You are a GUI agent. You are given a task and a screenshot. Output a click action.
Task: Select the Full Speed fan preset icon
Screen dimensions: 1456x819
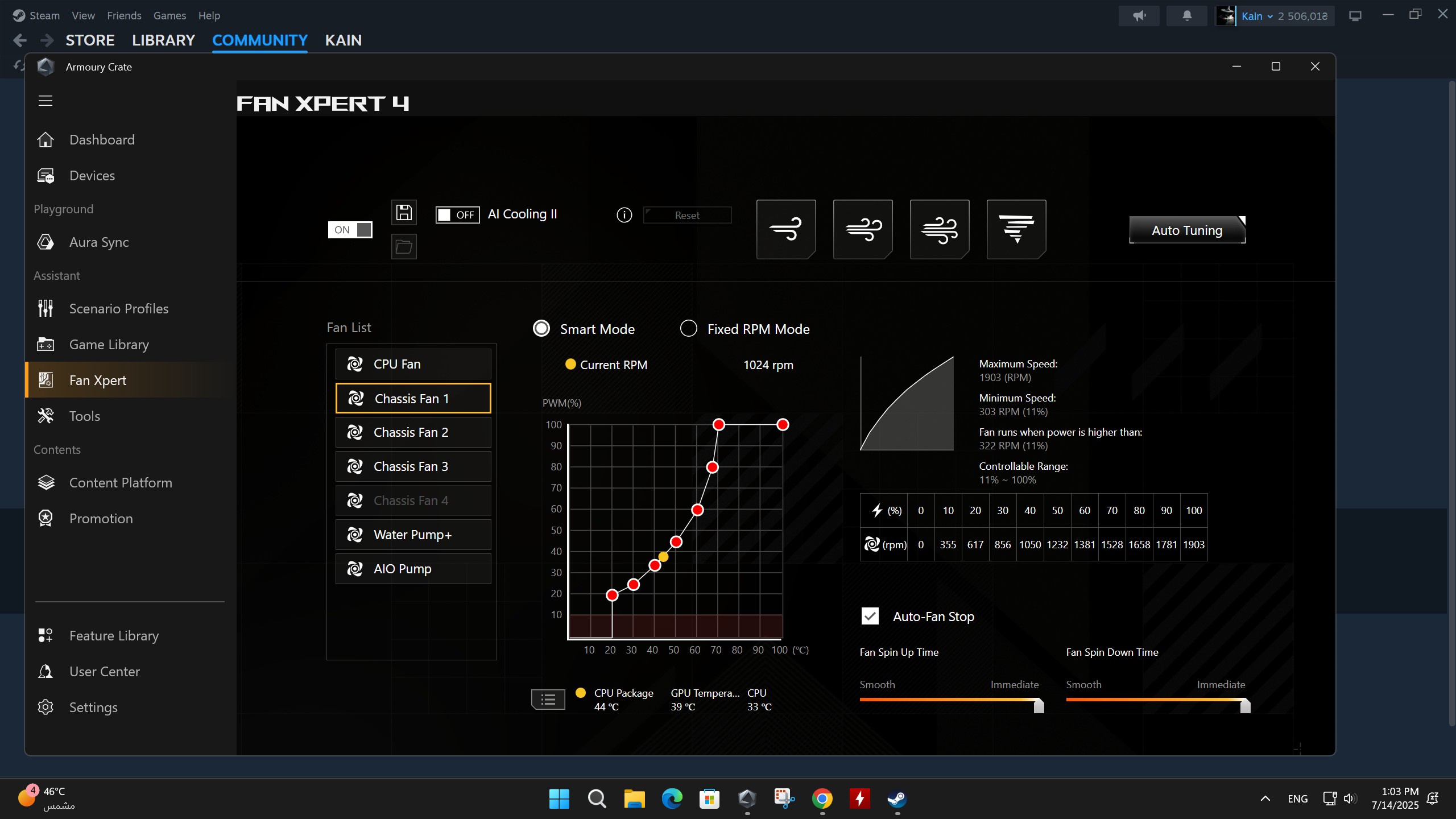tap(1016, 229)
